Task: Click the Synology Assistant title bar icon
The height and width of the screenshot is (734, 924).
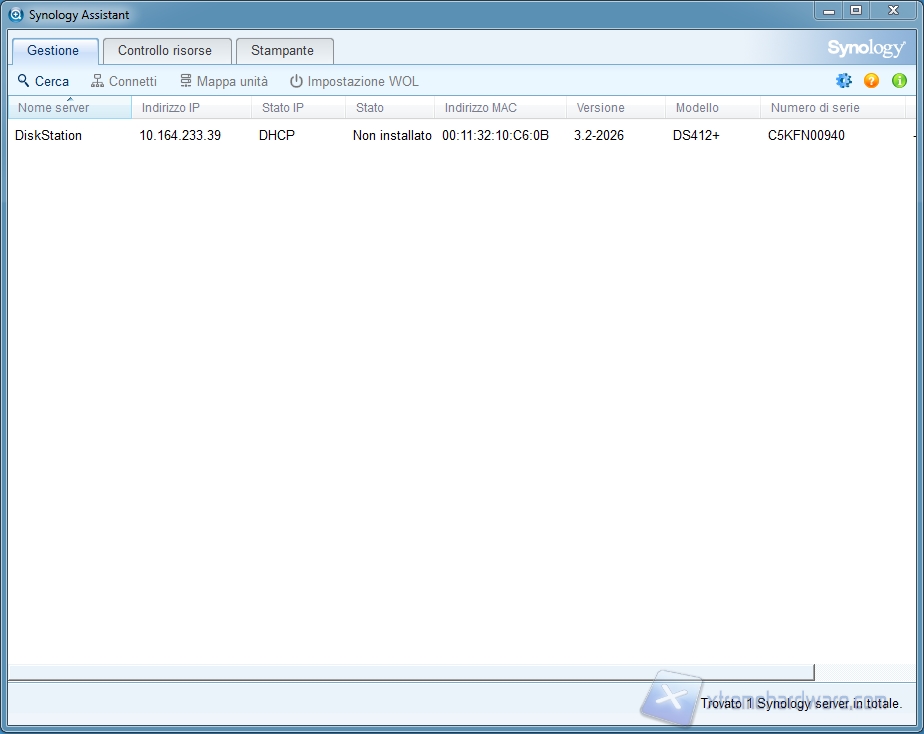Action: click(16, 15)
